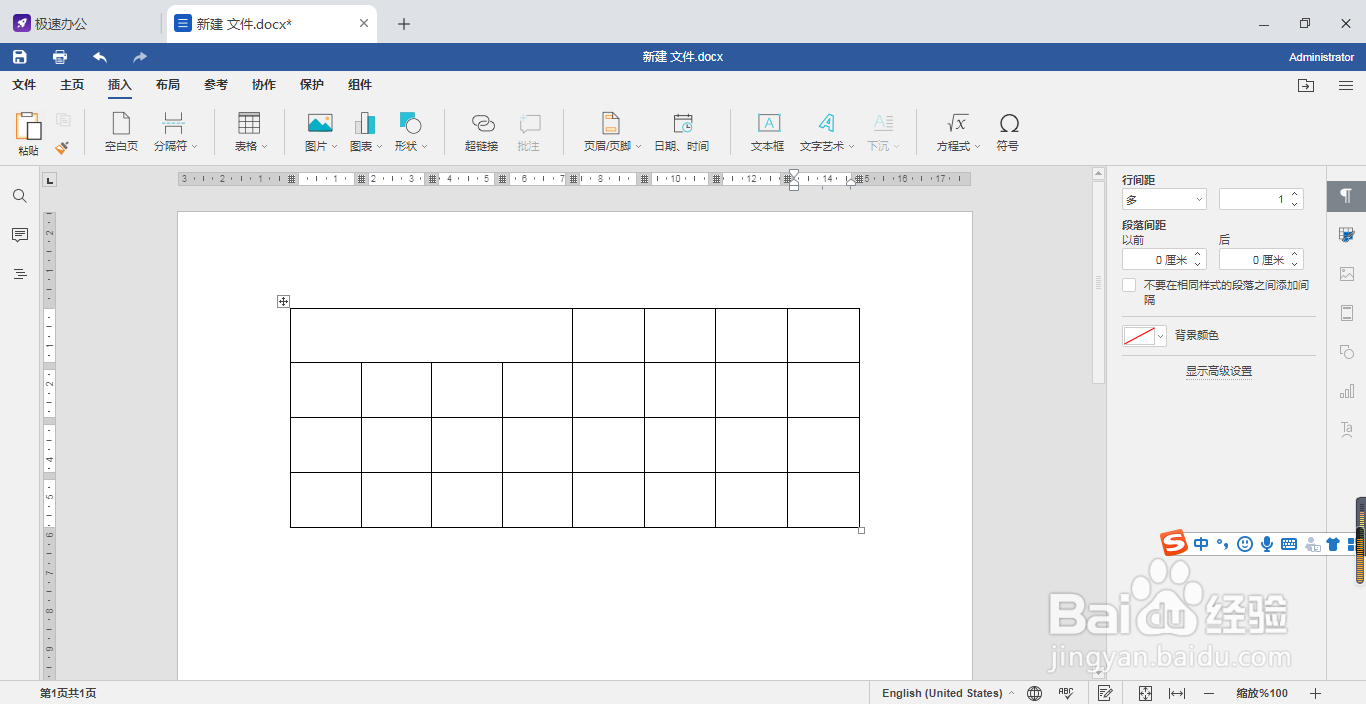Open background color swatch
This screenshot has width=1366, height=704.
(1144, 336)
